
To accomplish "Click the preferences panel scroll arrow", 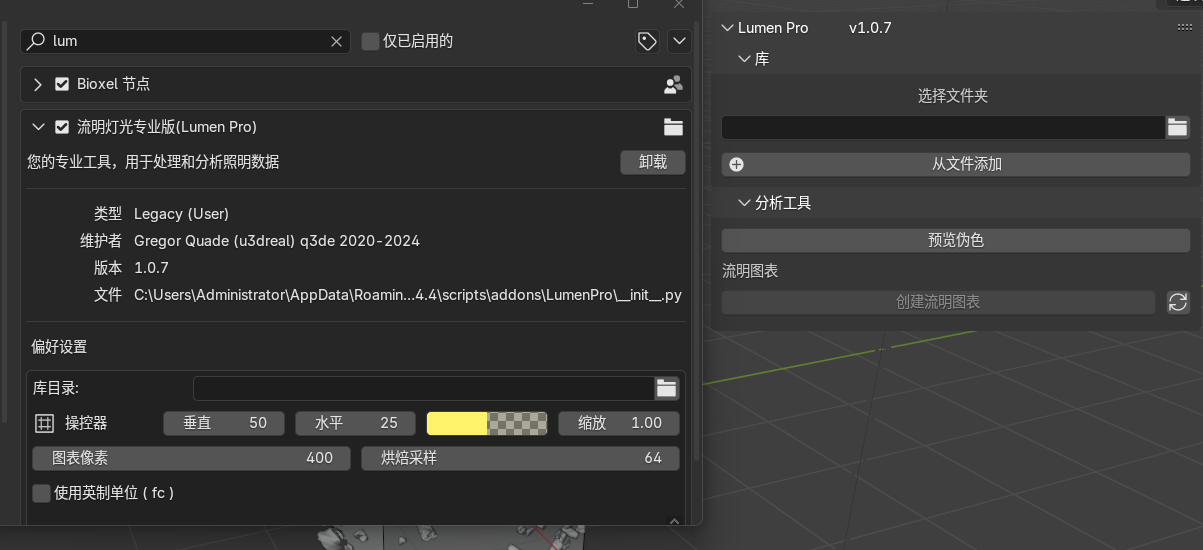I will [x=674, y=520].
